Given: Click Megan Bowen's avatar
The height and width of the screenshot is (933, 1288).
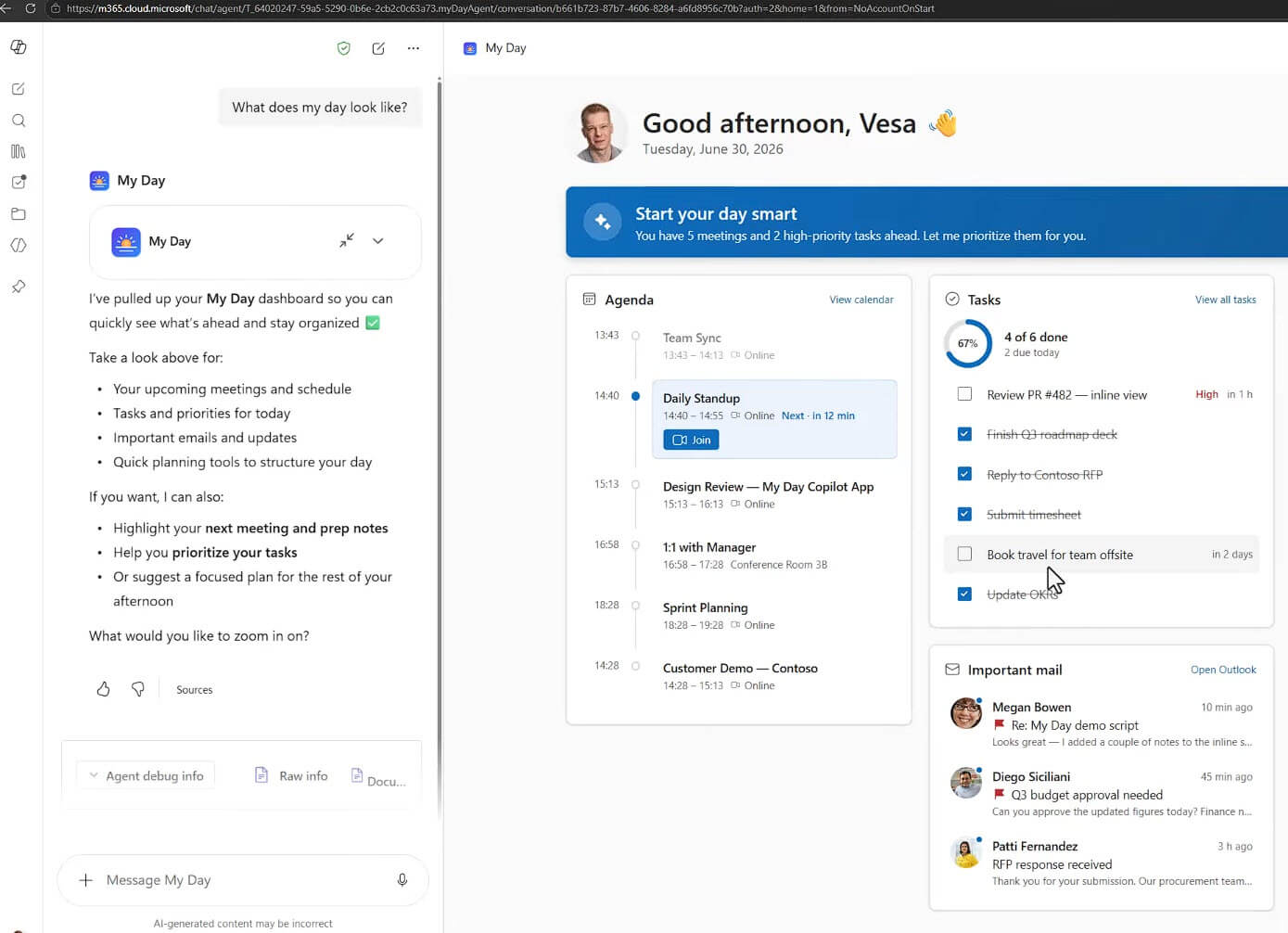Looking at the screenshot, I should 966,713.
